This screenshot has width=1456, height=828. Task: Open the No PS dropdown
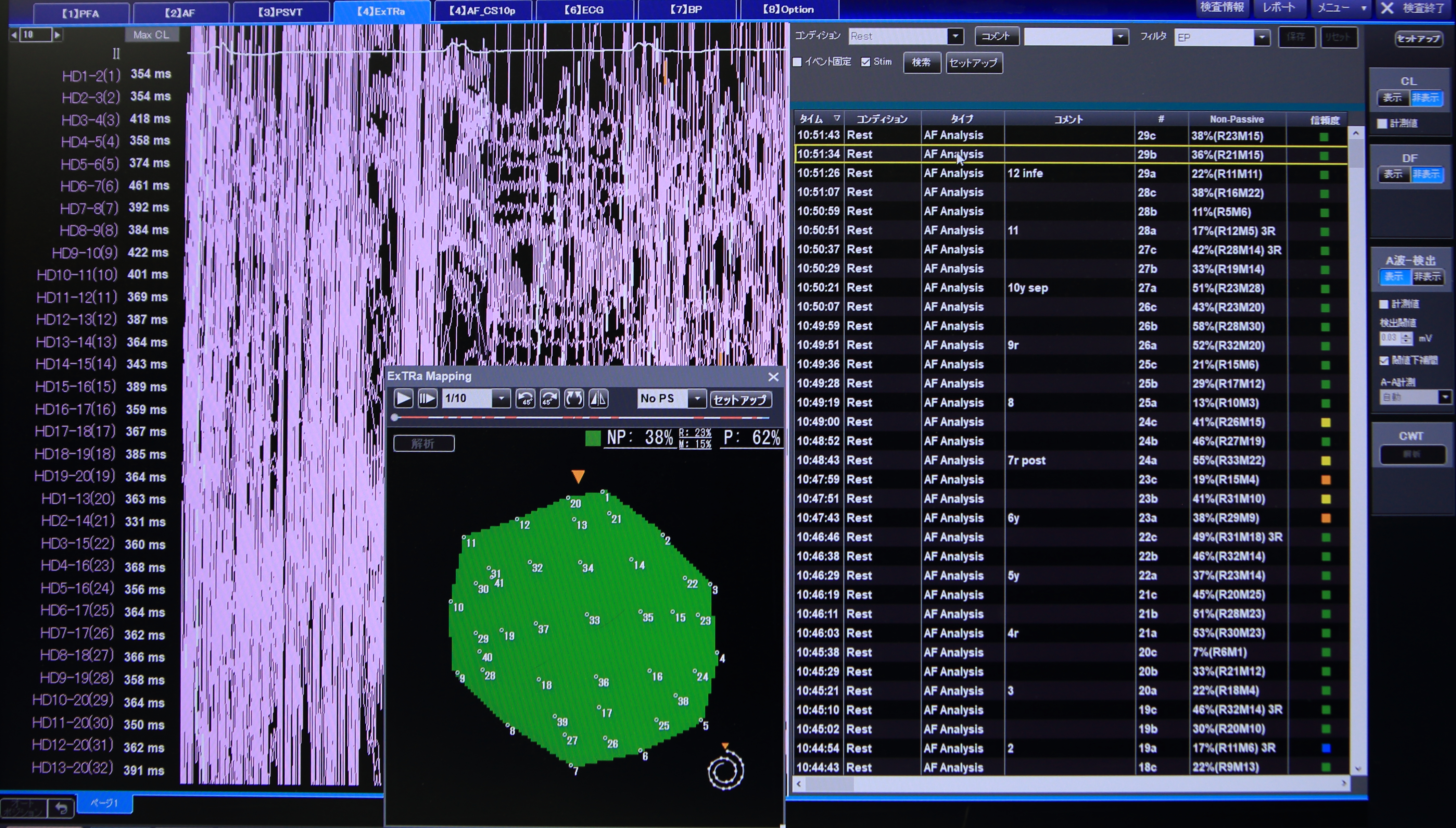pos(697,399)
